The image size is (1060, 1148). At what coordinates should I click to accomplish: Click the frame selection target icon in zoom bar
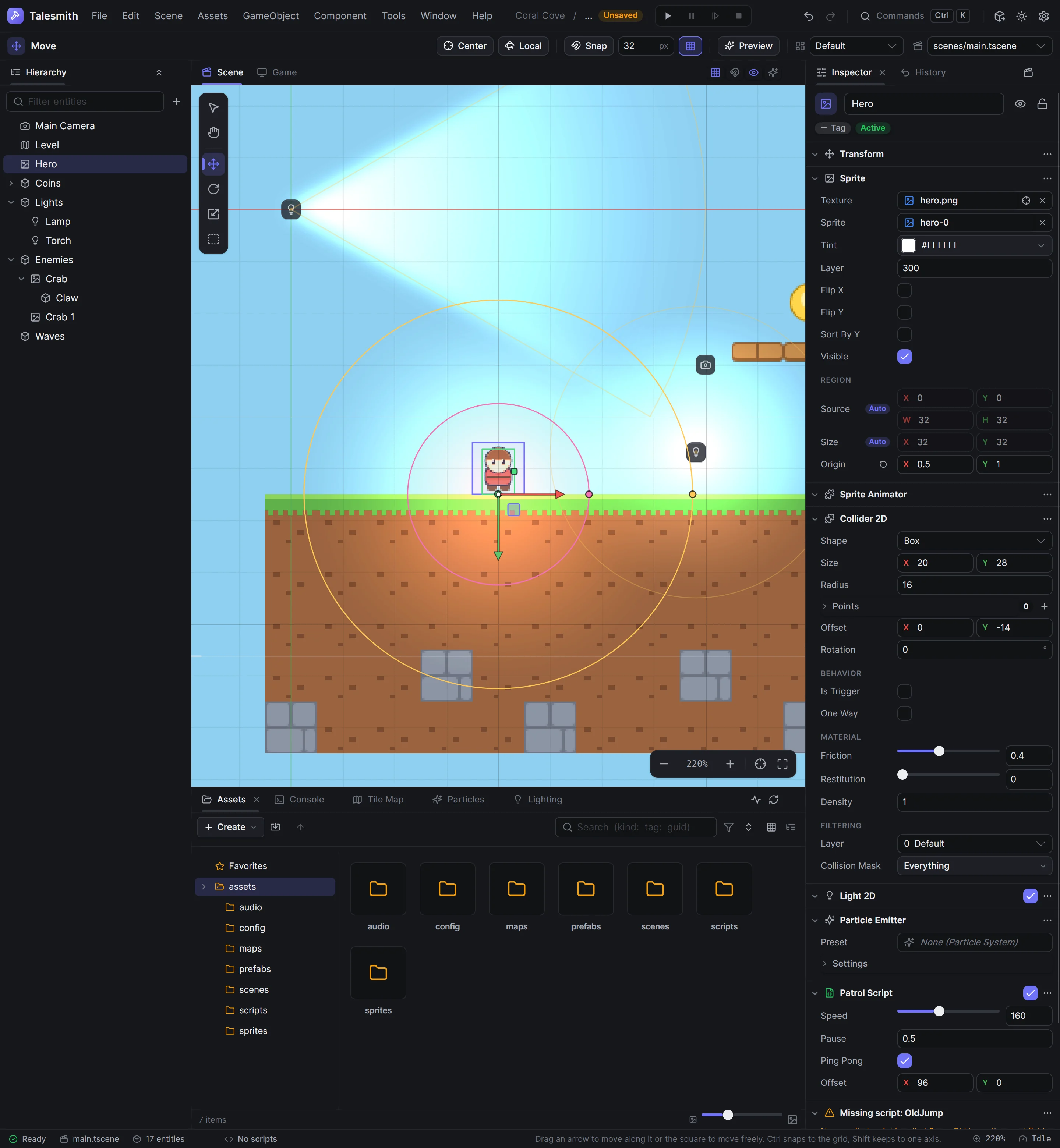(x=760, y=764)
